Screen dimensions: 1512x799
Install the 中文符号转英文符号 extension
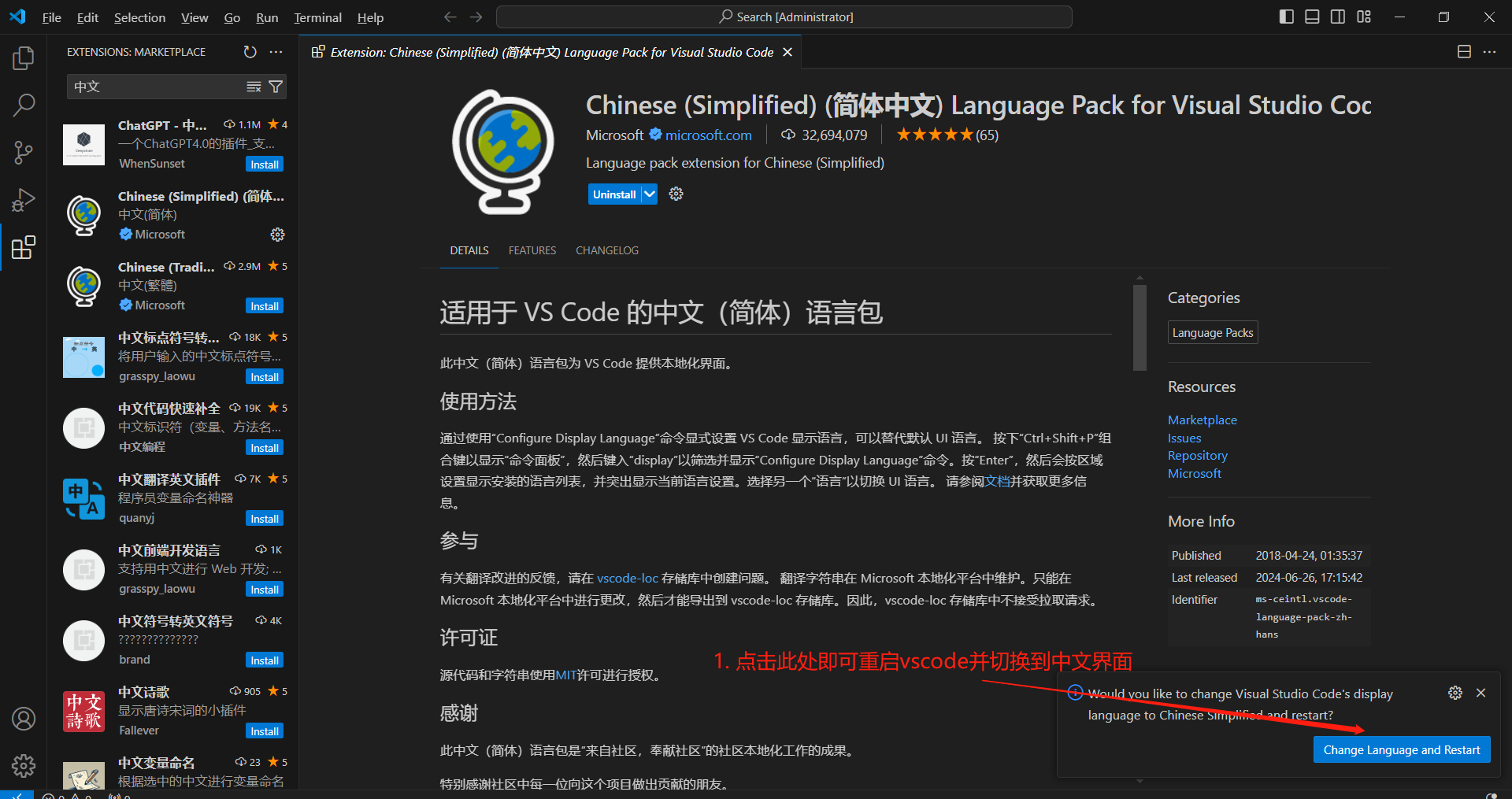[x=265, y=660]
